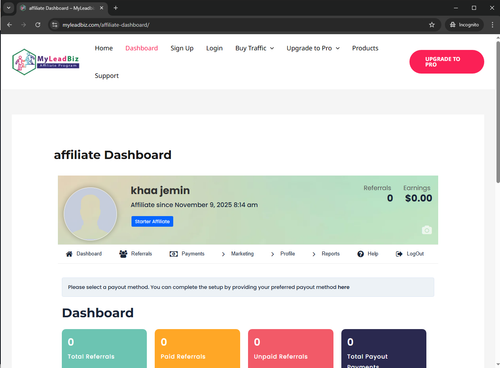Click the Unpaid Referrals red card

(291, 348)
